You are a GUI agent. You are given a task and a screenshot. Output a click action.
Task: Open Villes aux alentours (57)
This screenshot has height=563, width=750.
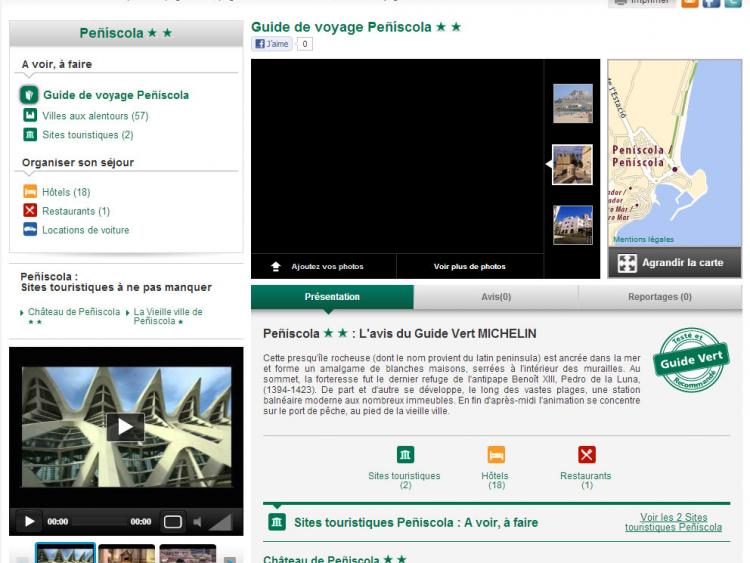tap(95, 116)
